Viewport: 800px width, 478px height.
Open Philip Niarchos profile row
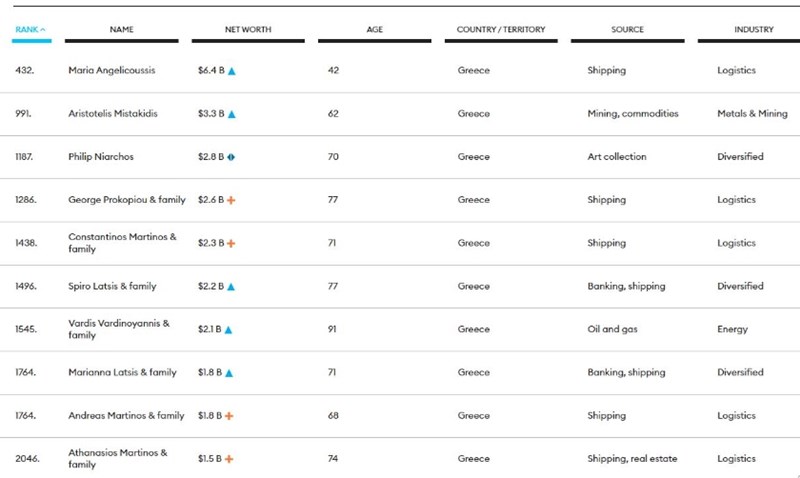pos(100,157)
